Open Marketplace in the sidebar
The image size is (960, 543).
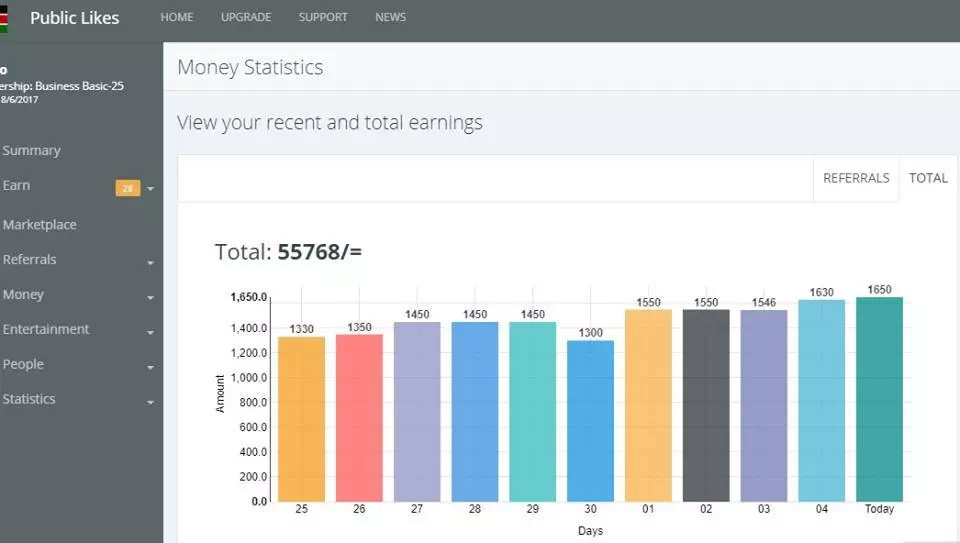[x=40, y=225]
